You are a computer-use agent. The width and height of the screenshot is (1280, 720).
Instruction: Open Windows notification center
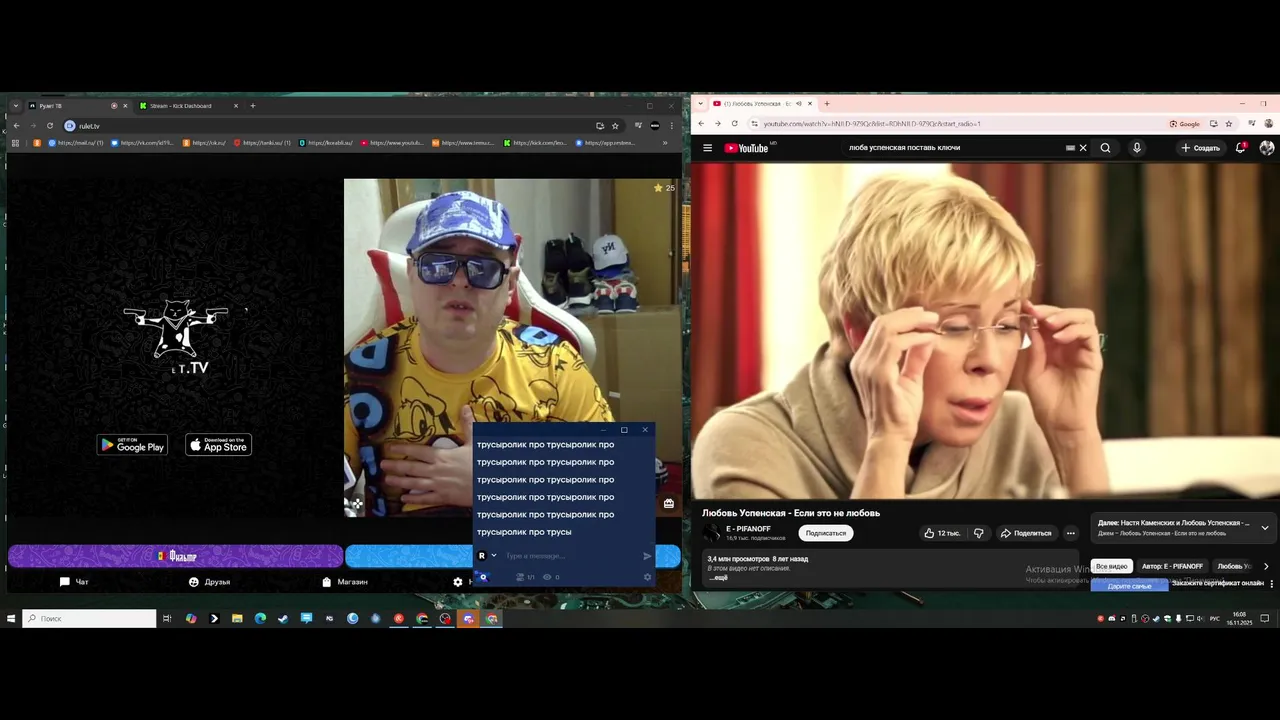coord(1264,618)
